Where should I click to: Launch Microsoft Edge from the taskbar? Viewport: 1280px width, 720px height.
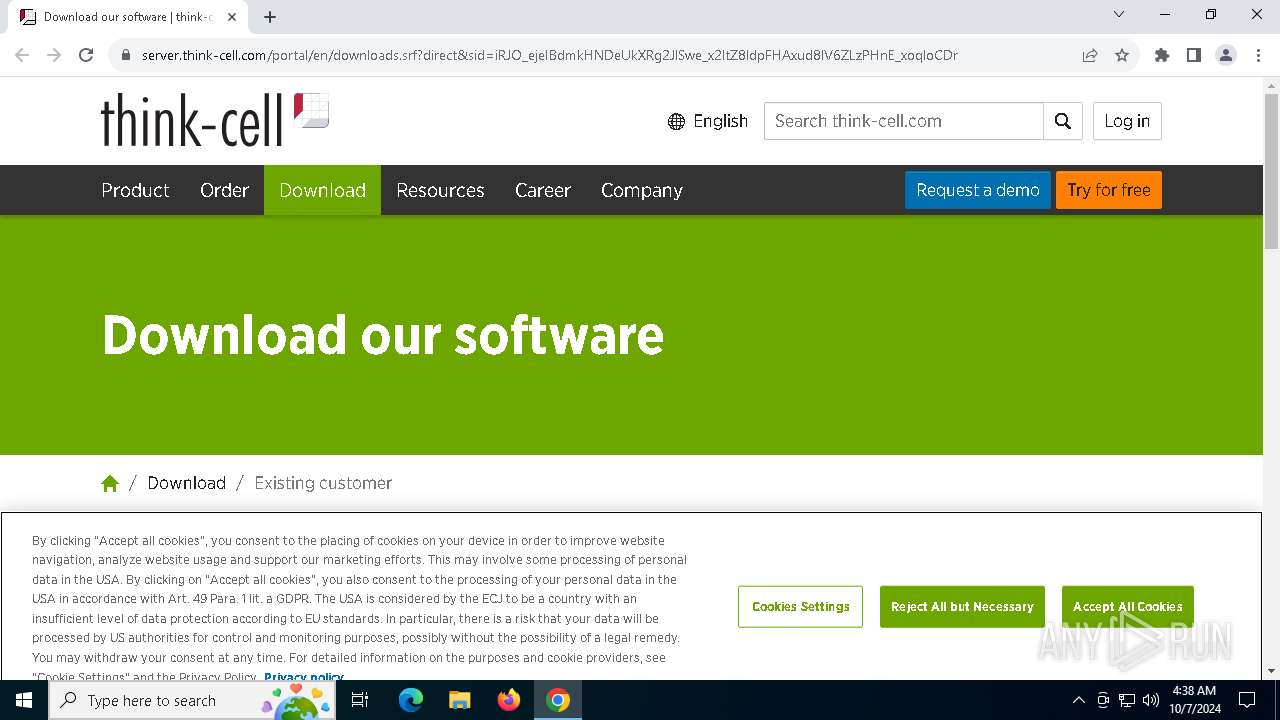click(411, 700)
